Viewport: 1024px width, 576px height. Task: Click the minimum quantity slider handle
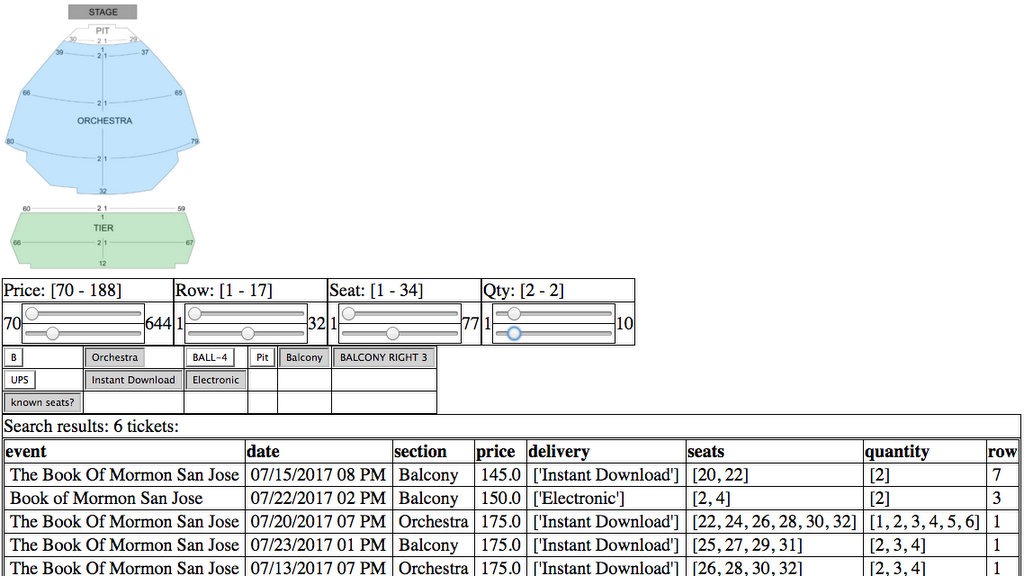click(514, 314)
